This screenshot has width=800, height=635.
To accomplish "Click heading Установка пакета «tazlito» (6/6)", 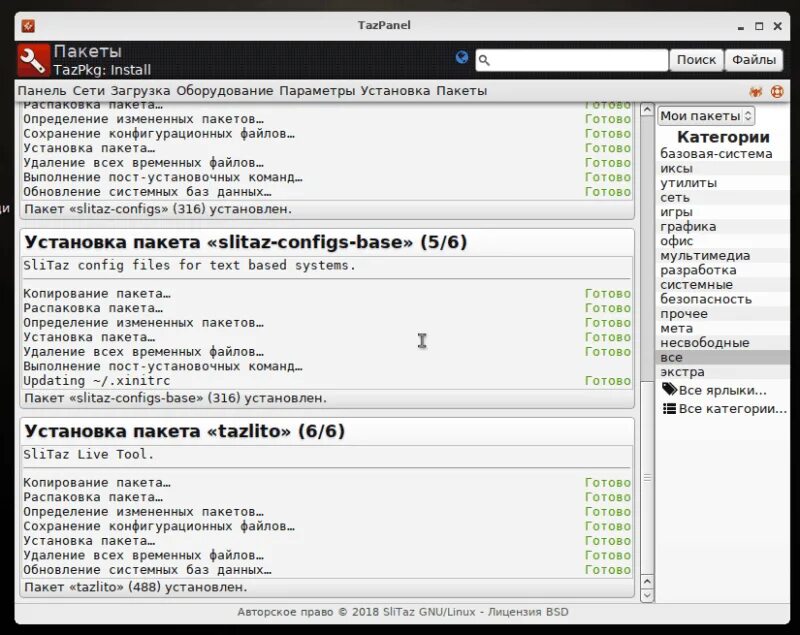I will [x=184, y=431].
